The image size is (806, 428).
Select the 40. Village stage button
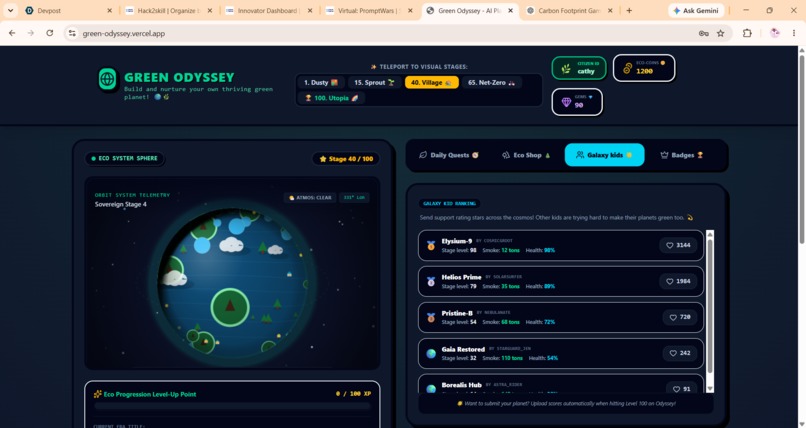[431, 82]
